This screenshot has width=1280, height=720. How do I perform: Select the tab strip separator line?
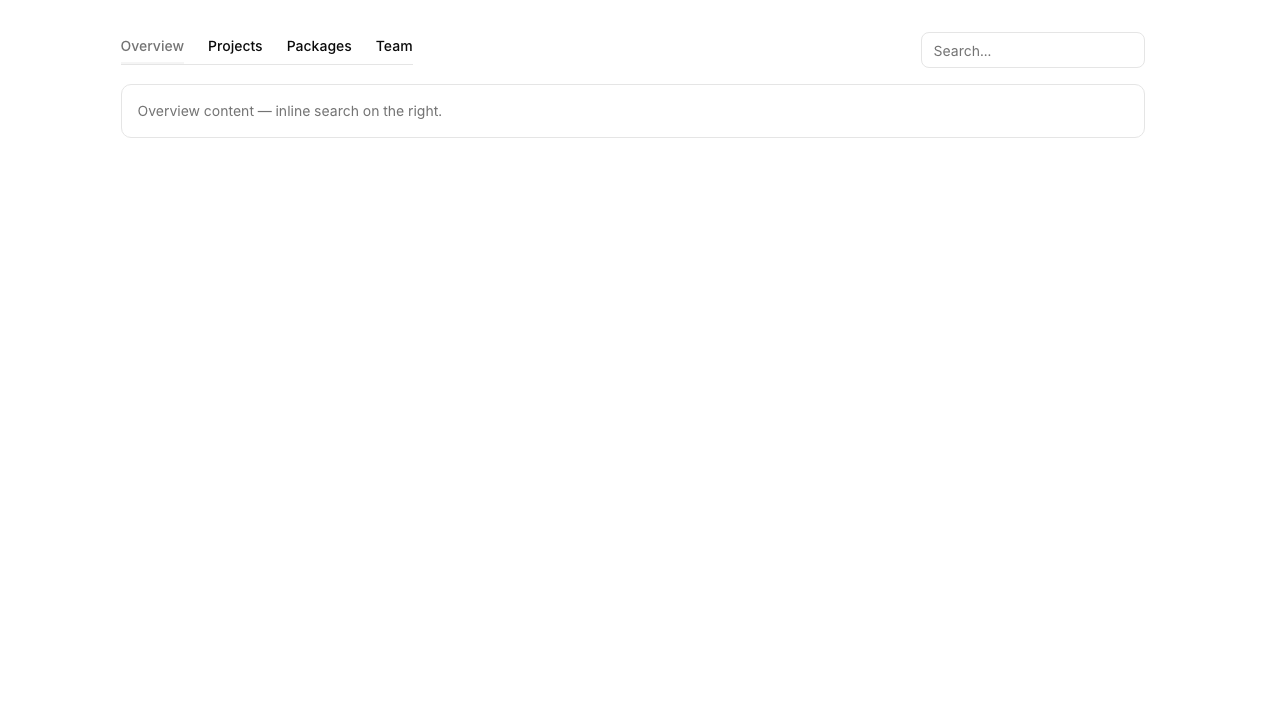click(300, 63)
